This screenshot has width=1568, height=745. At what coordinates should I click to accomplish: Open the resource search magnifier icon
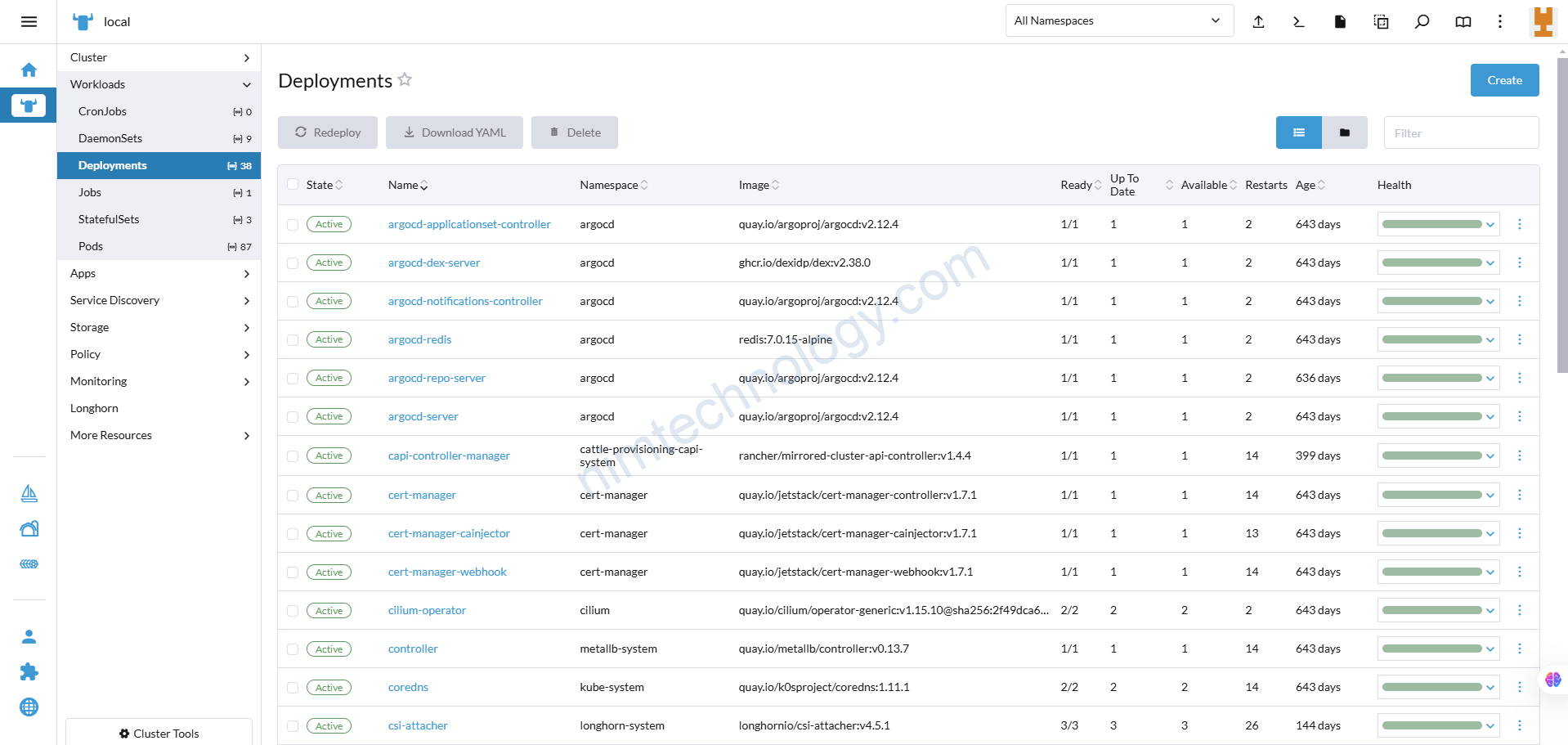[1422, 22]
